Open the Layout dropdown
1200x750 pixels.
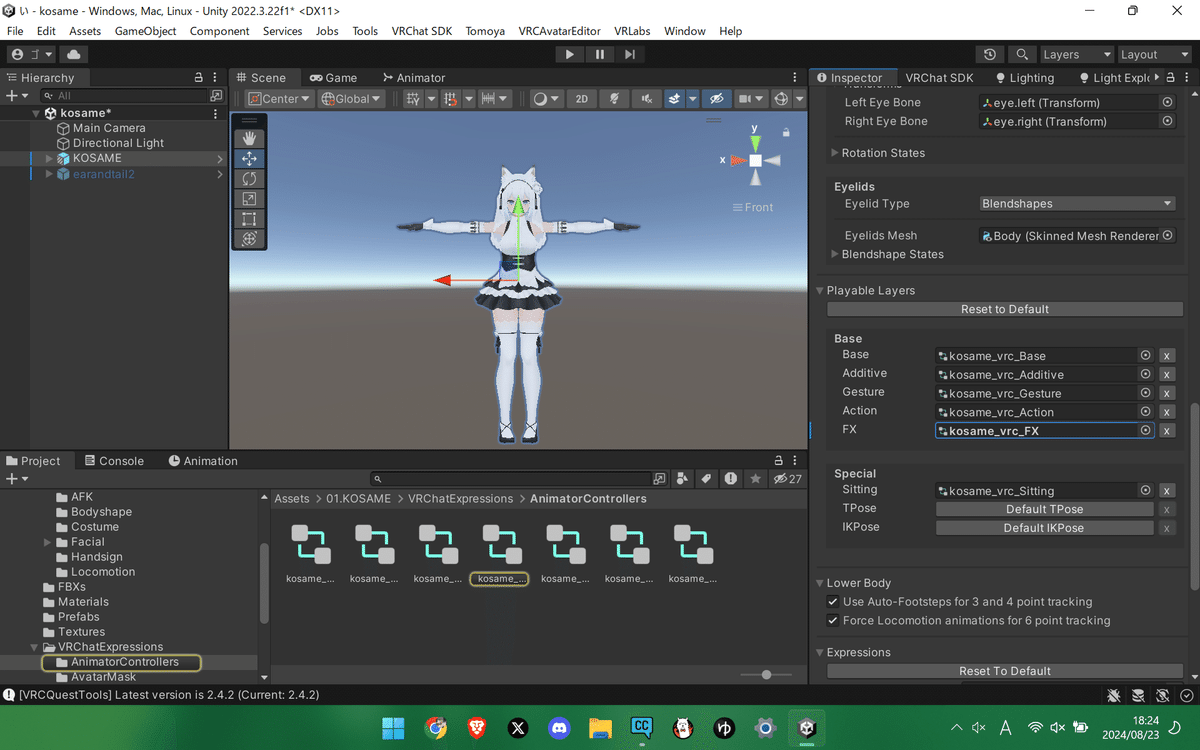click(1153, 55)
